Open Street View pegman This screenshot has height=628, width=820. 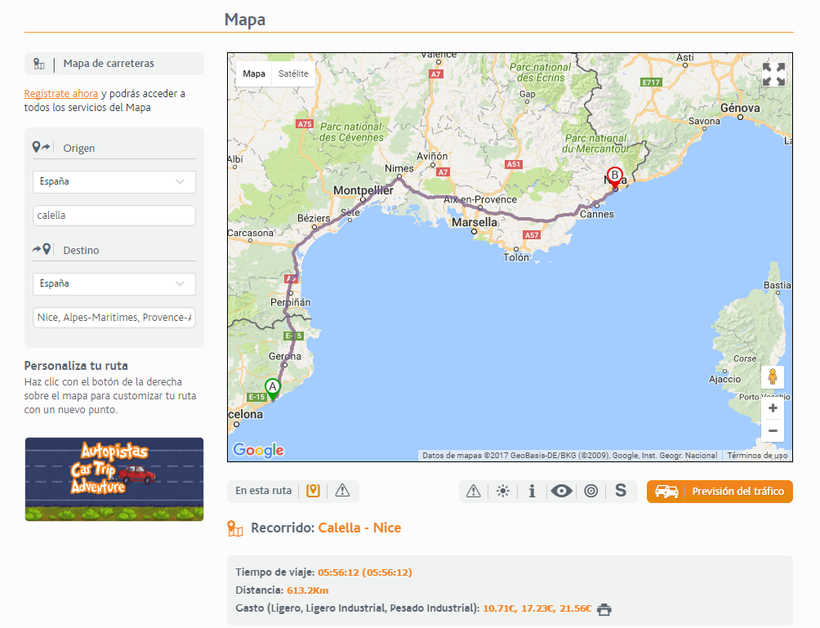772,378
